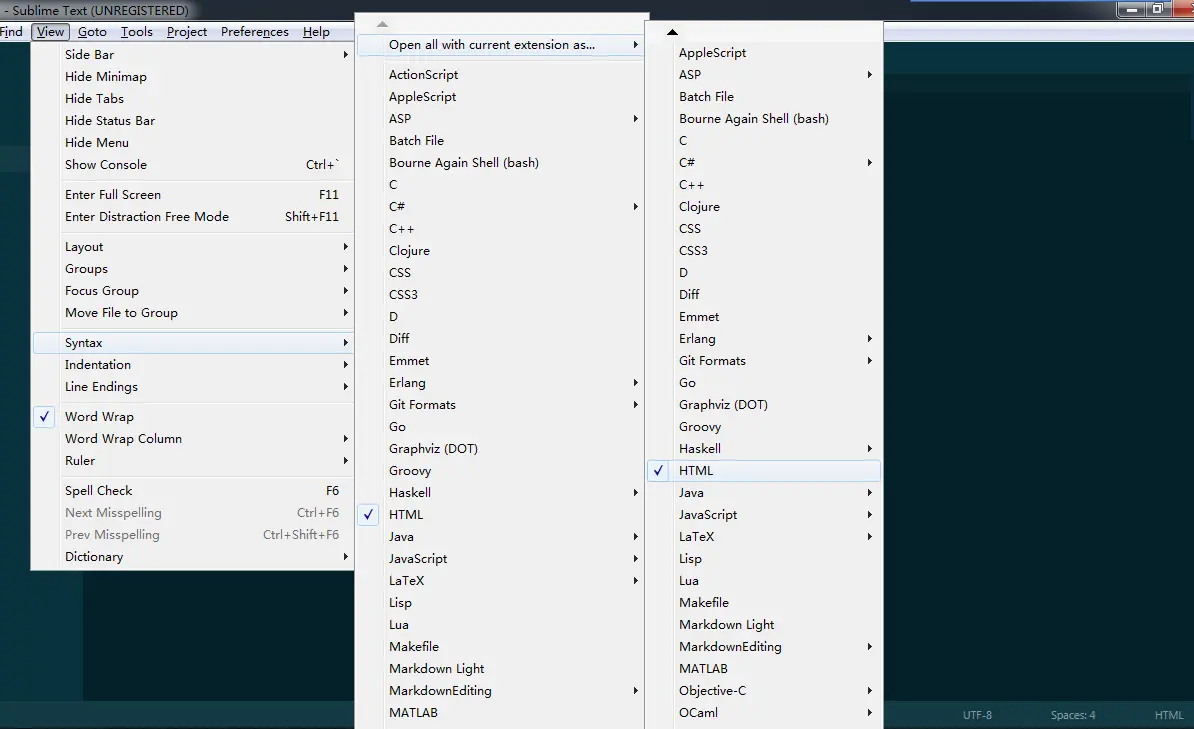Open the View menu

coord(50,31)
